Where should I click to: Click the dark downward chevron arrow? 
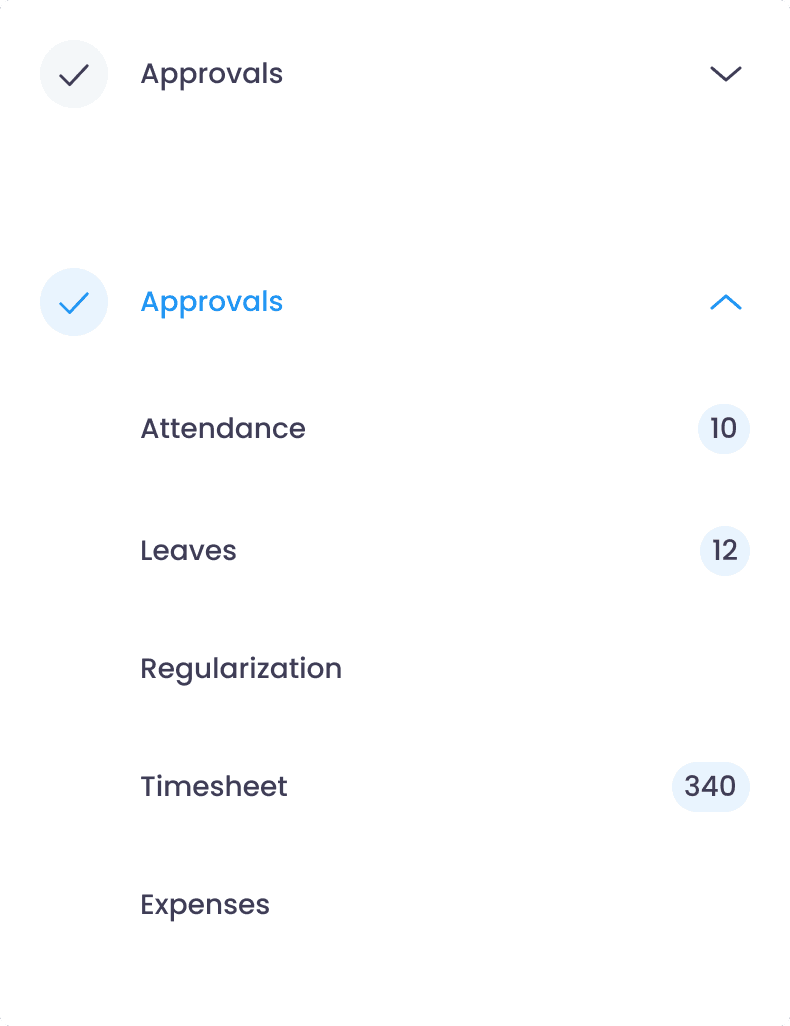726,74
